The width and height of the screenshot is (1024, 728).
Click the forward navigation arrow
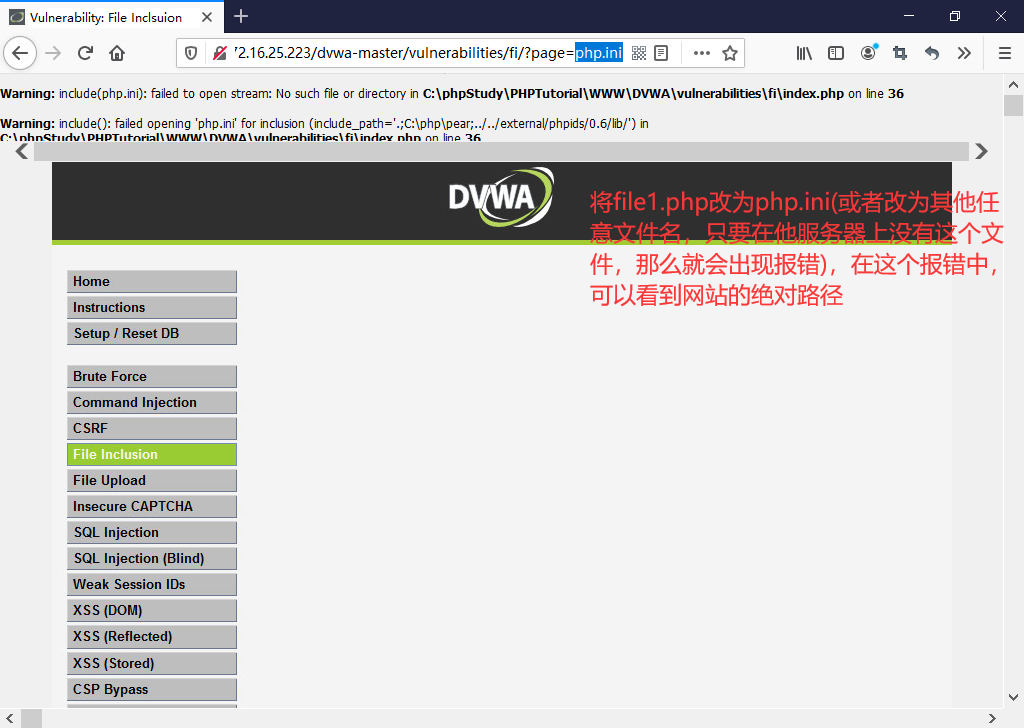tap(53, 53)
